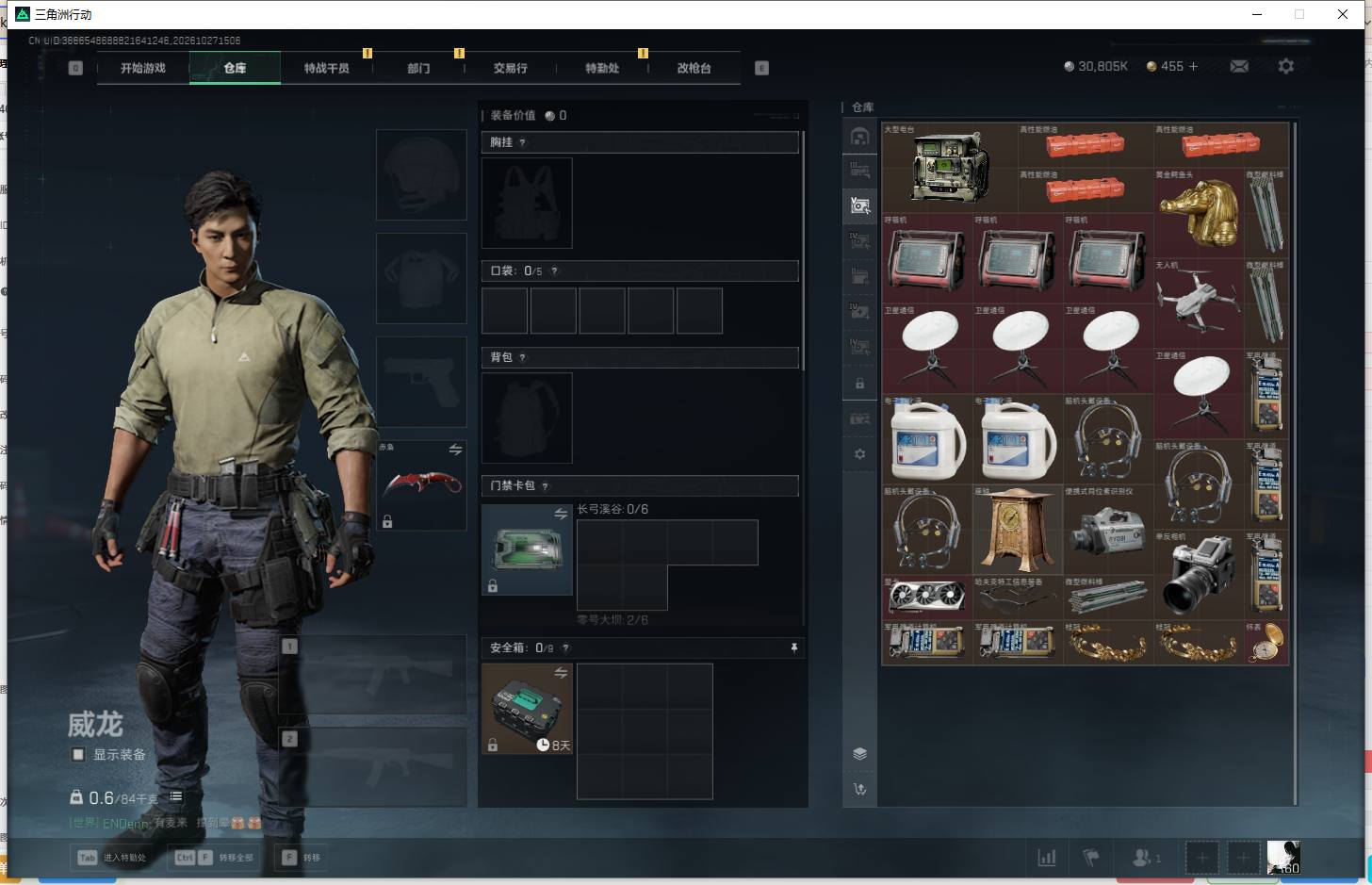Expand the weight details list icon
The width and height of the screenshot is (1372, 885).
point(175,796)
